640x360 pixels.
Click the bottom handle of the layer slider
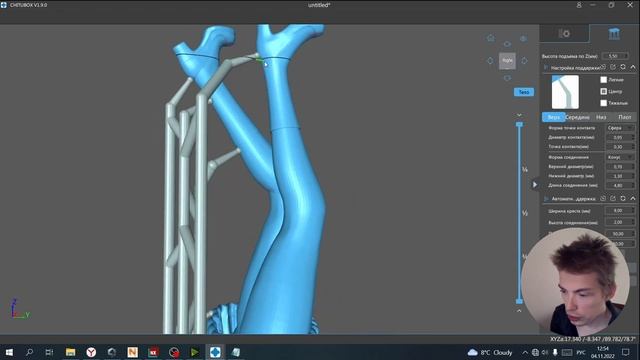[x=519, y=301]
